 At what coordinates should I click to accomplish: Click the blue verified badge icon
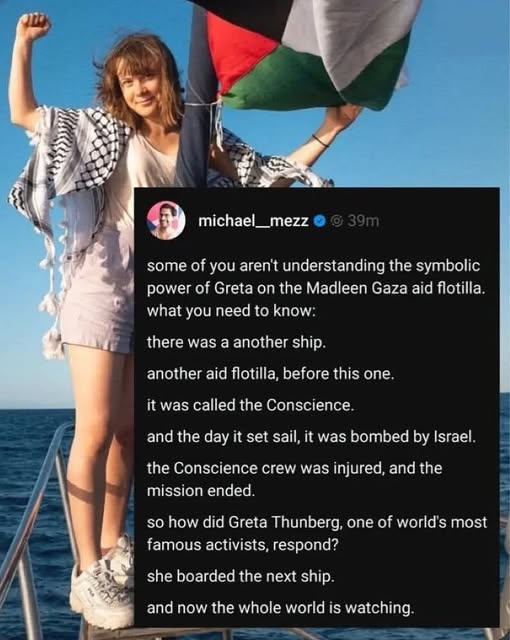(x=320, y=221)
